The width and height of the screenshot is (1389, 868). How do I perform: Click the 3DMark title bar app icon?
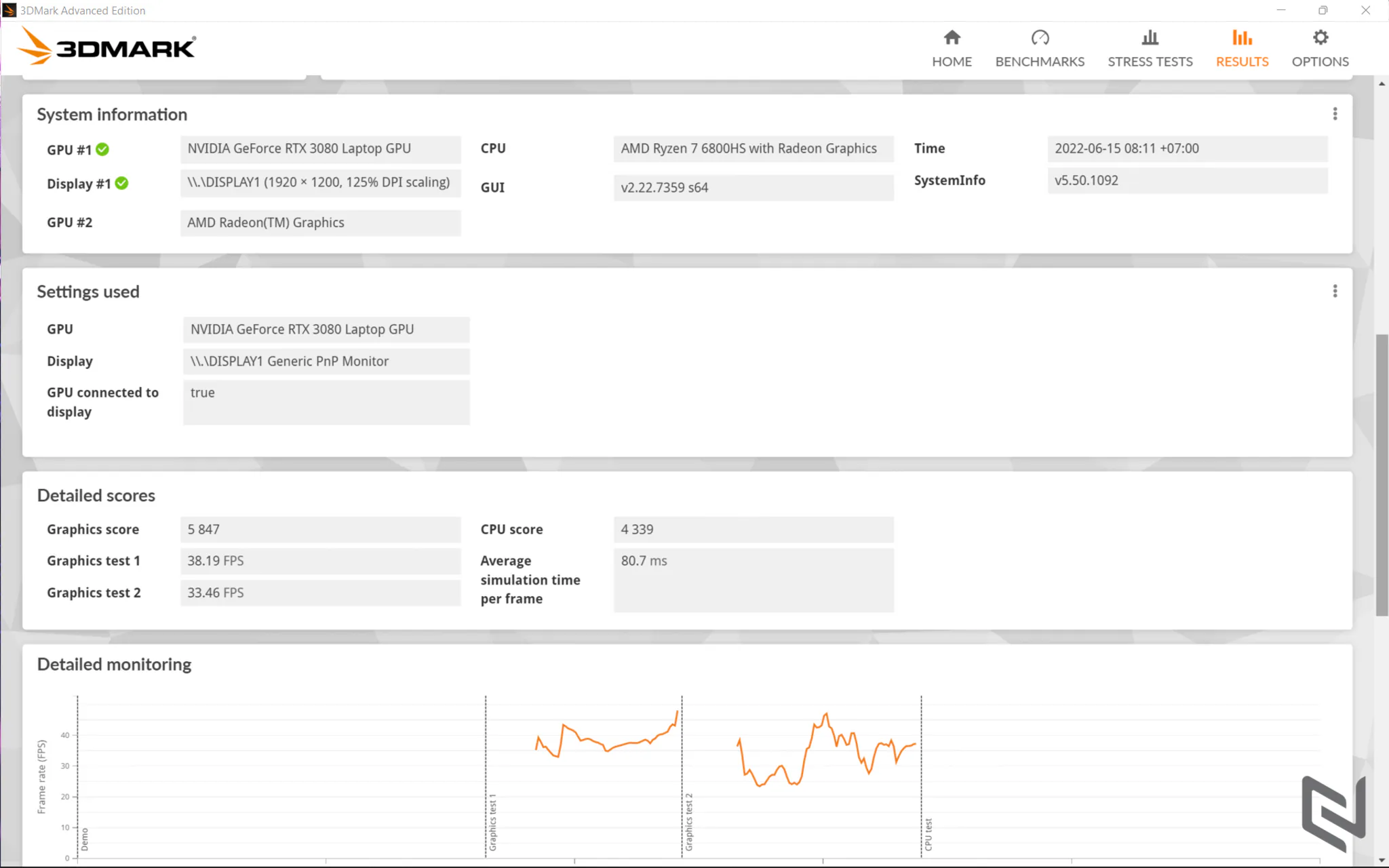(x=9, y=10)
